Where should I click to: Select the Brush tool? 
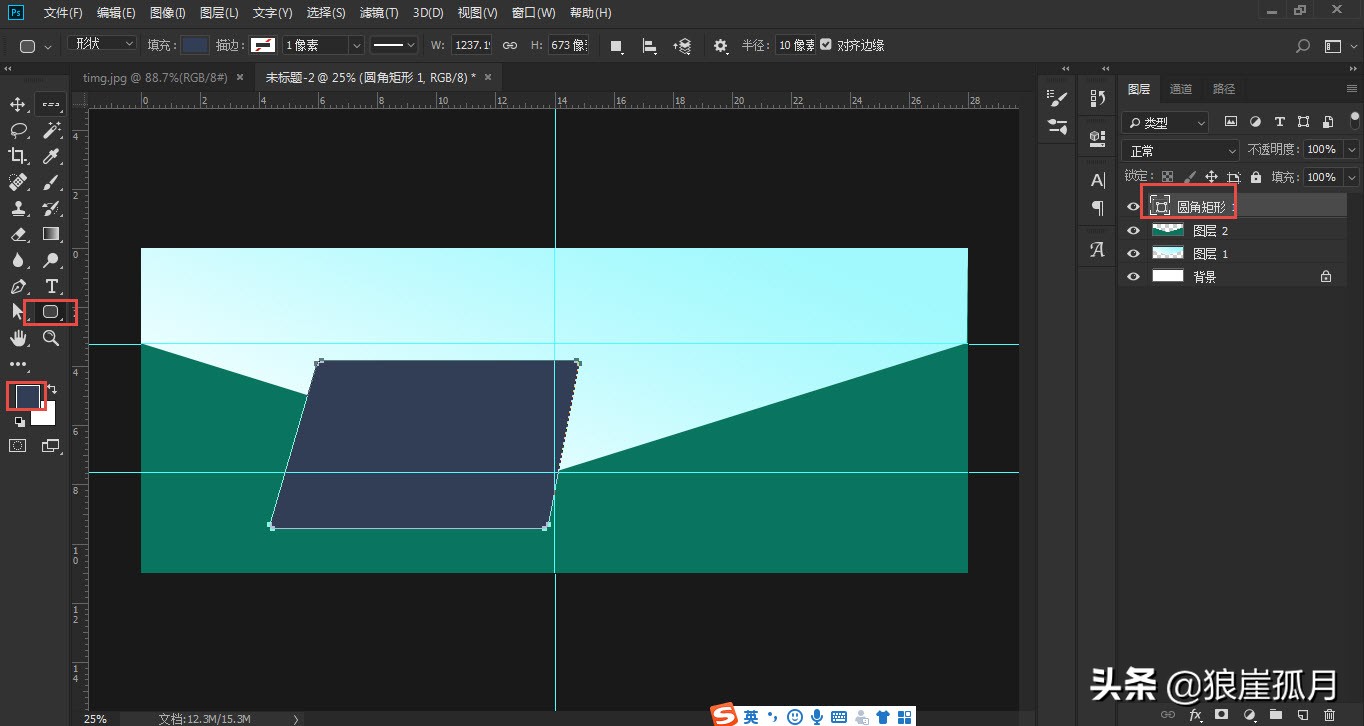point(51,182)
